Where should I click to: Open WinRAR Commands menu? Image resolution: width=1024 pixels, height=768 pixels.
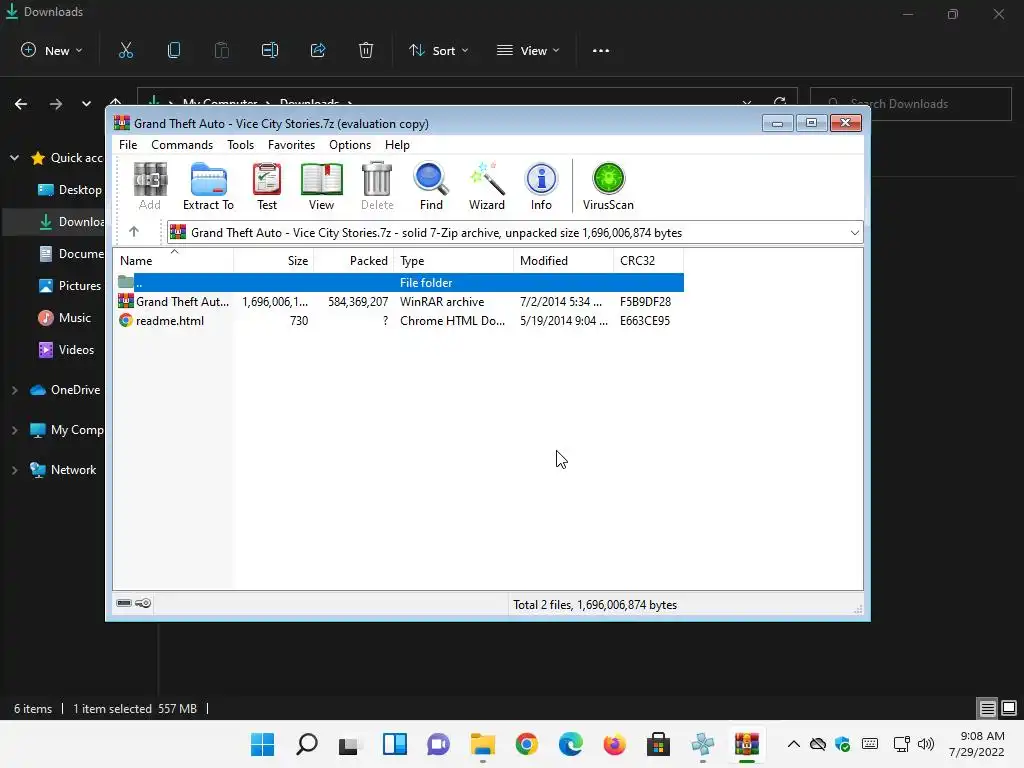point(182,144)
